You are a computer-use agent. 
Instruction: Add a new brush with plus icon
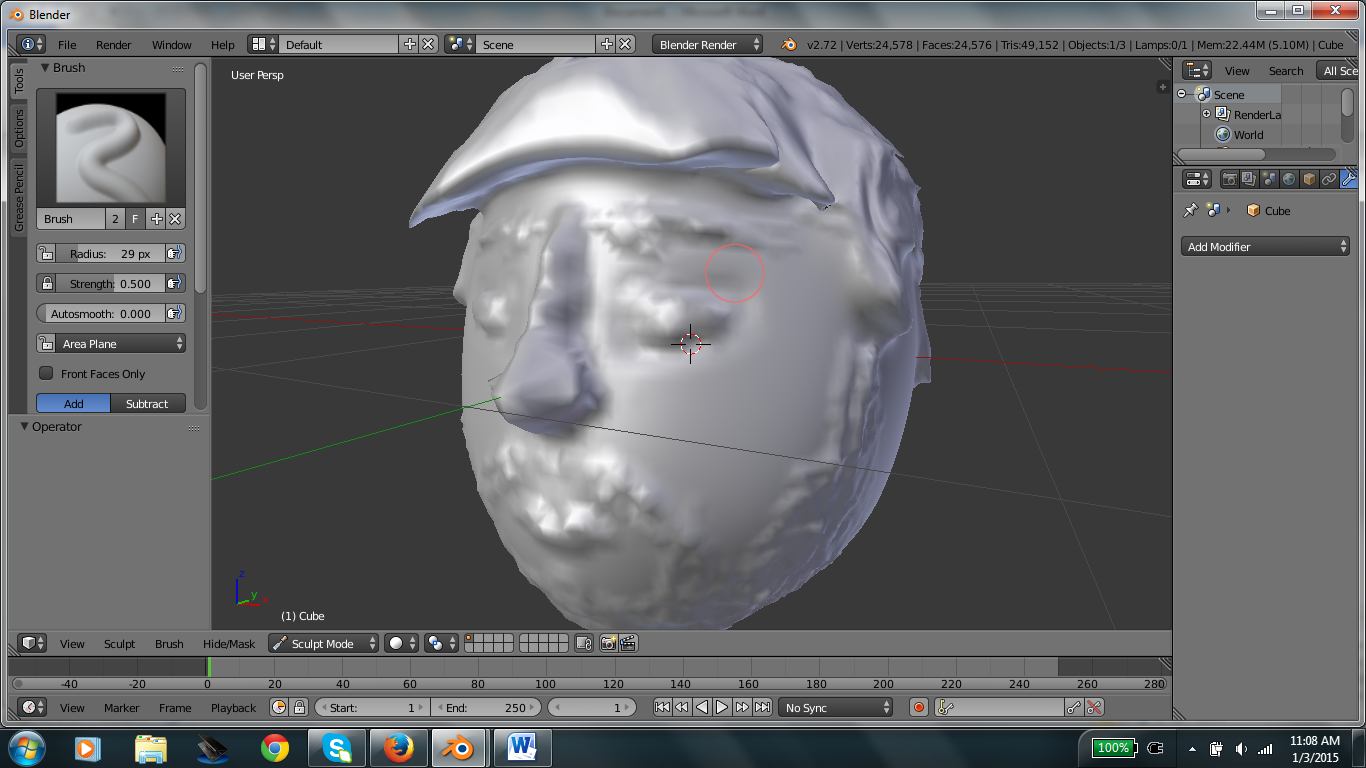pos(156,219)
